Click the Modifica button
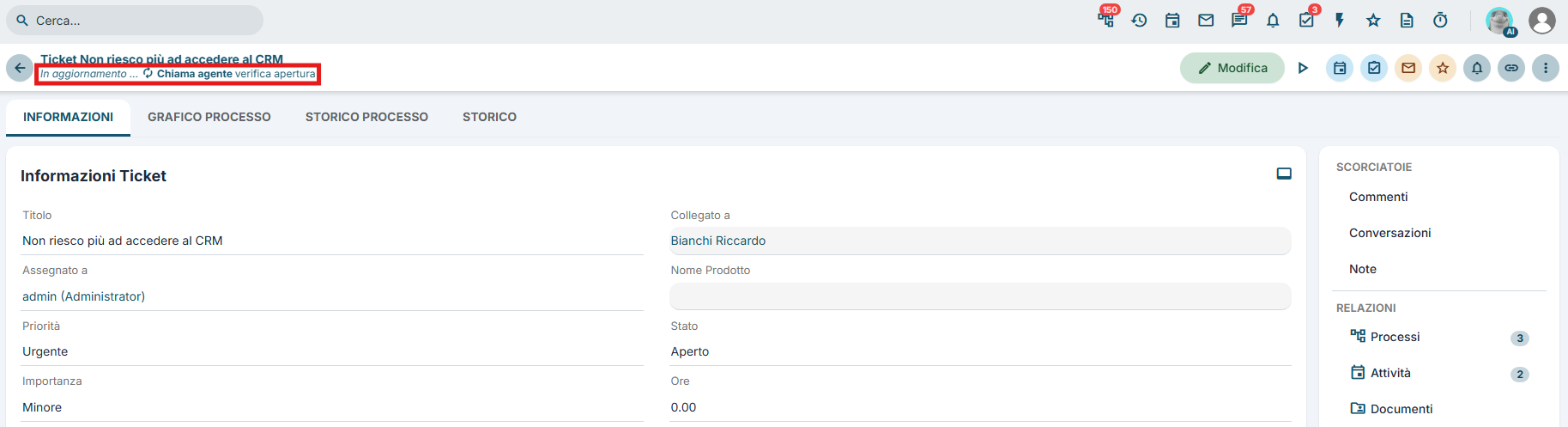The width and height of the screenshot is (1568, 427). tap(1232, 68)
